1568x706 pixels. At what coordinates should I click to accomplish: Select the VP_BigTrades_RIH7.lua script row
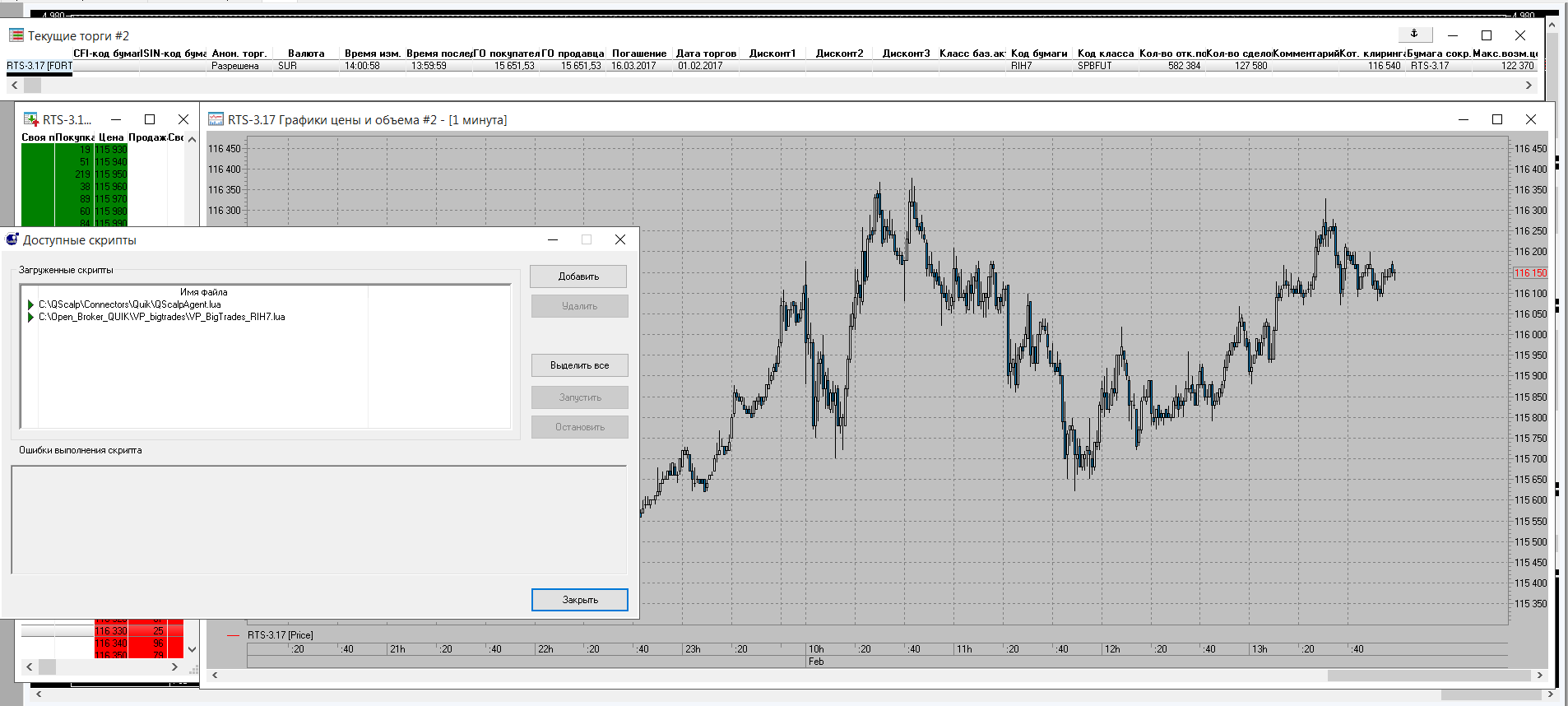[162, 317]
